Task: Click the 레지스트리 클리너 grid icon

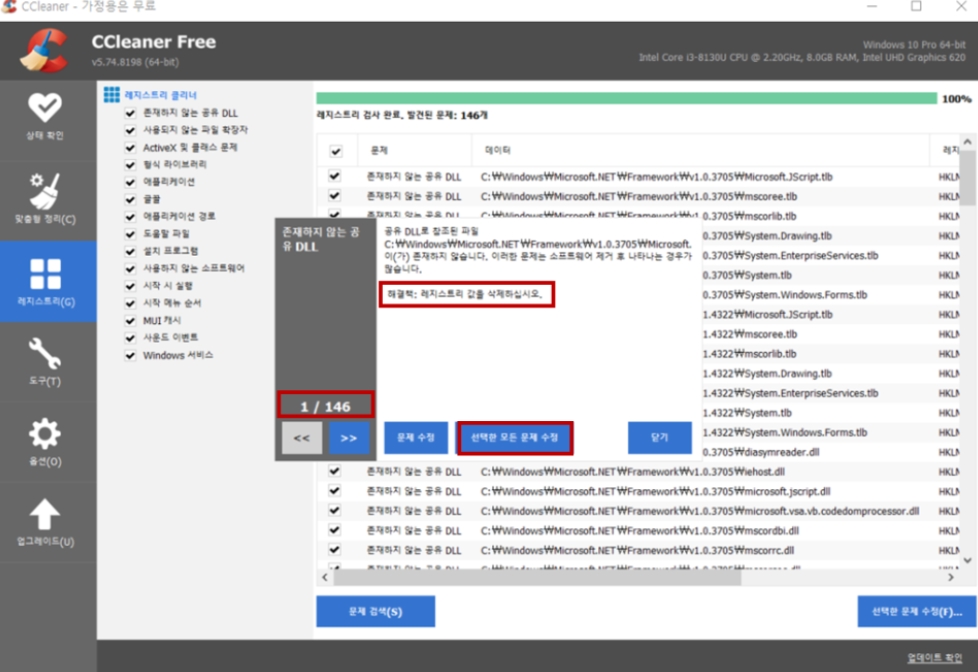Action: point(112,95)
